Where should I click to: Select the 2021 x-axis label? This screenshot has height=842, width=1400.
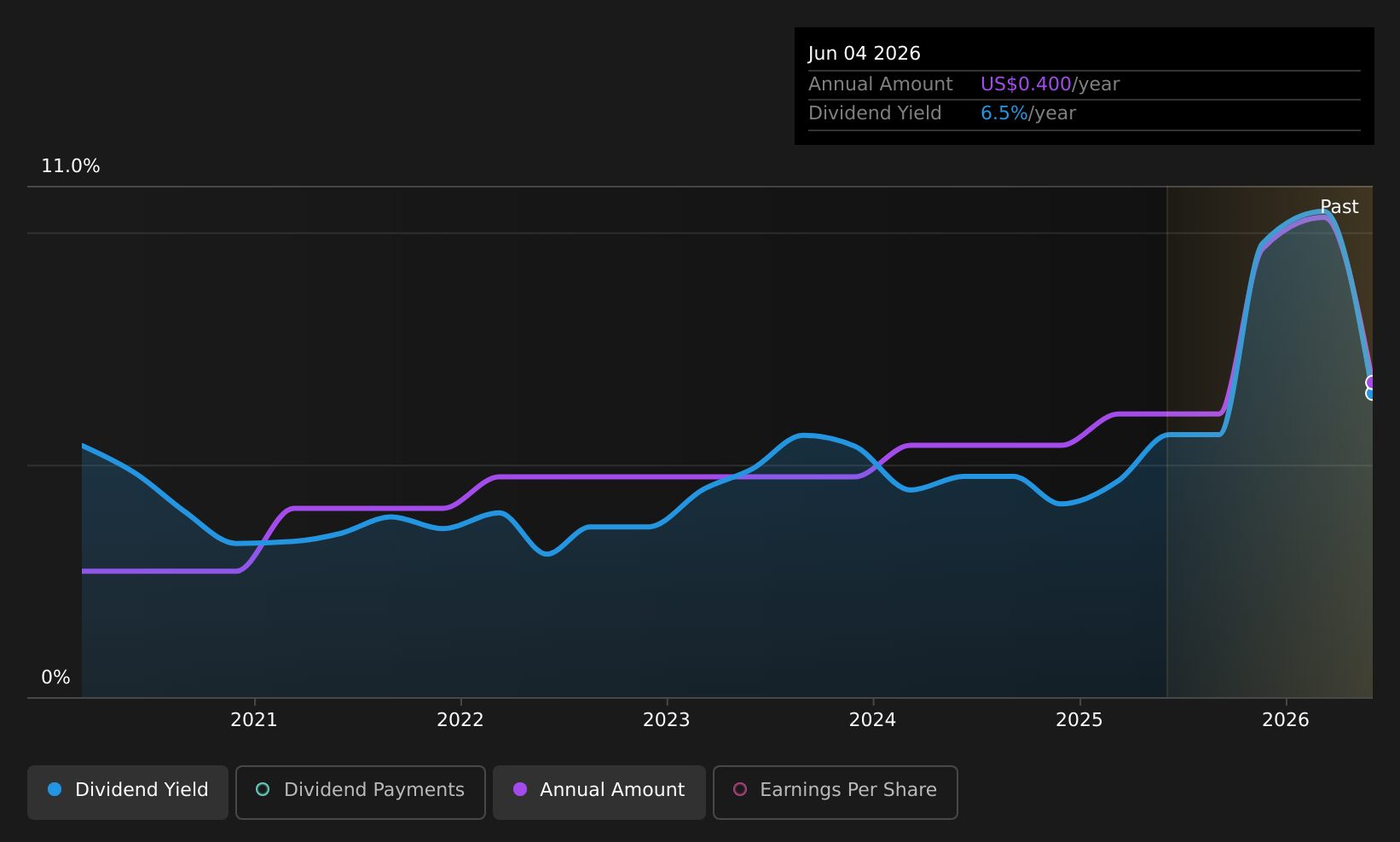tap(254, 720)
